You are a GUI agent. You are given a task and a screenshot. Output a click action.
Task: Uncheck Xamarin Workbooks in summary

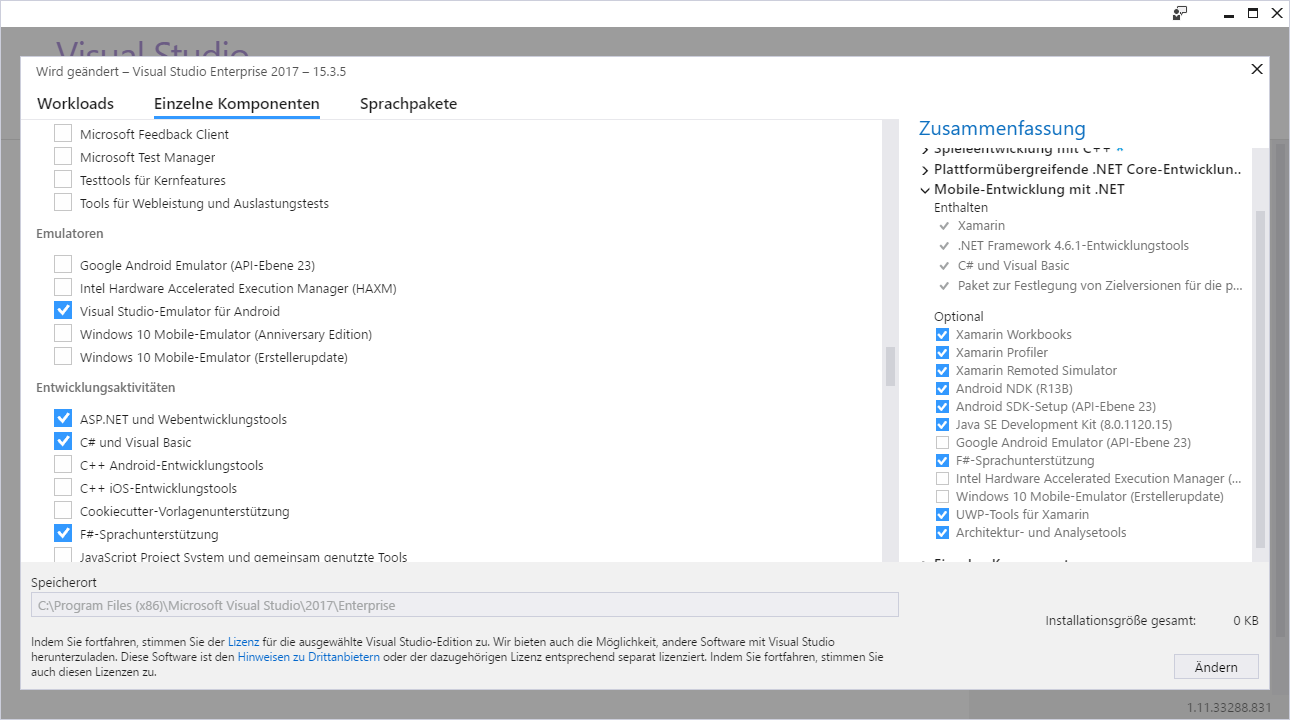point(942,335)
